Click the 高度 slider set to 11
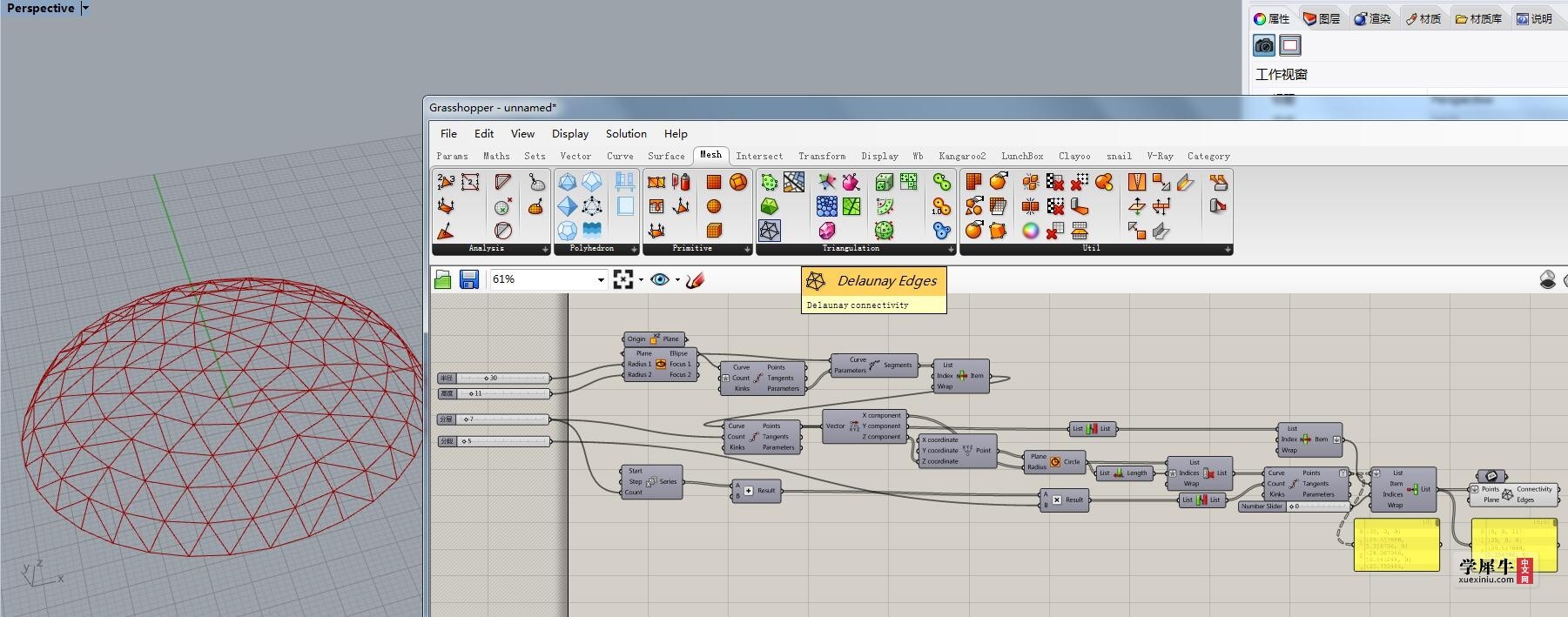Viewport: 1568px width, 617px height. tap(494, 393)
